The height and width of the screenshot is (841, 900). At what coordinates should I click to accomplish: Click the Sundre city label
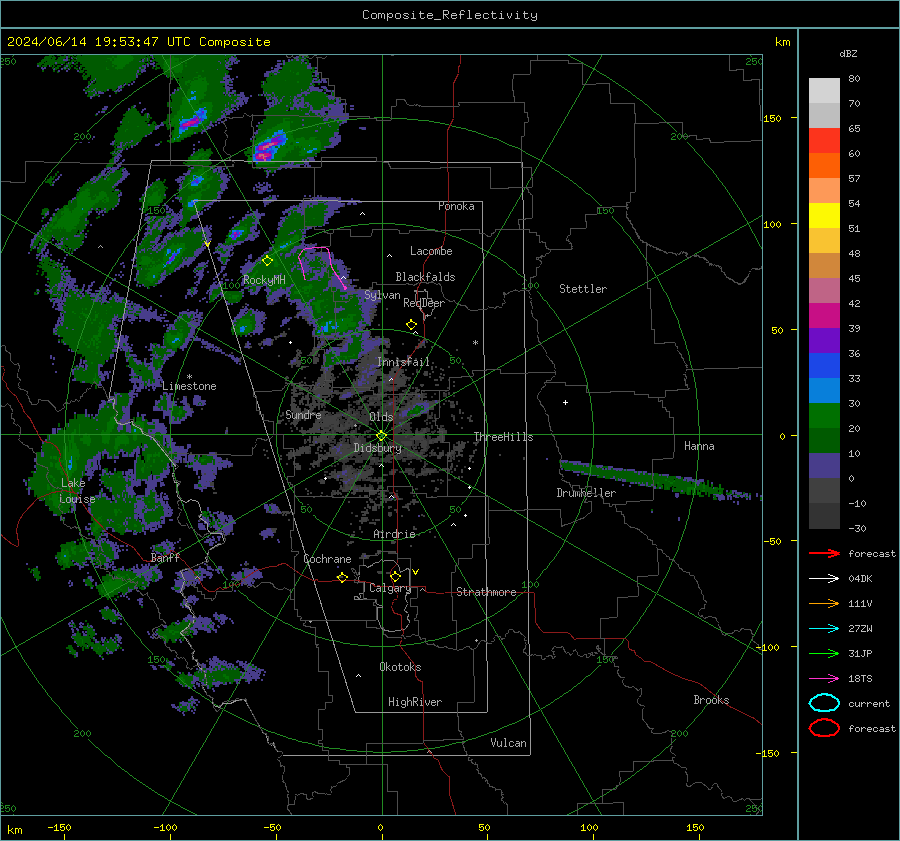pos(303,415)
